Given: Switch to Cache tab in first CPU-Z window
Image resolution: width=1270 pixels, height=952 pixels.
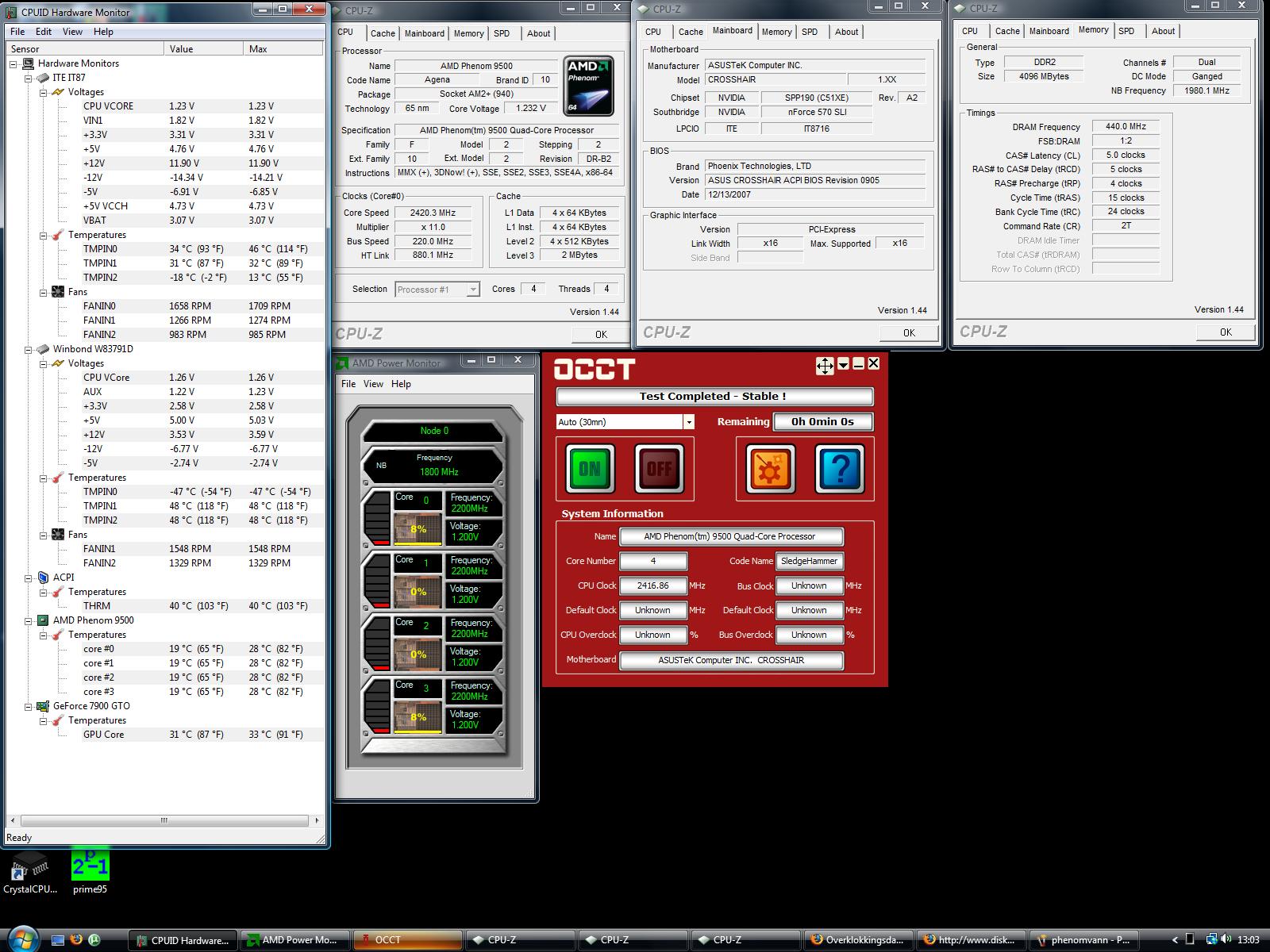Looking at the screenshot, I should tap(383, 33).
